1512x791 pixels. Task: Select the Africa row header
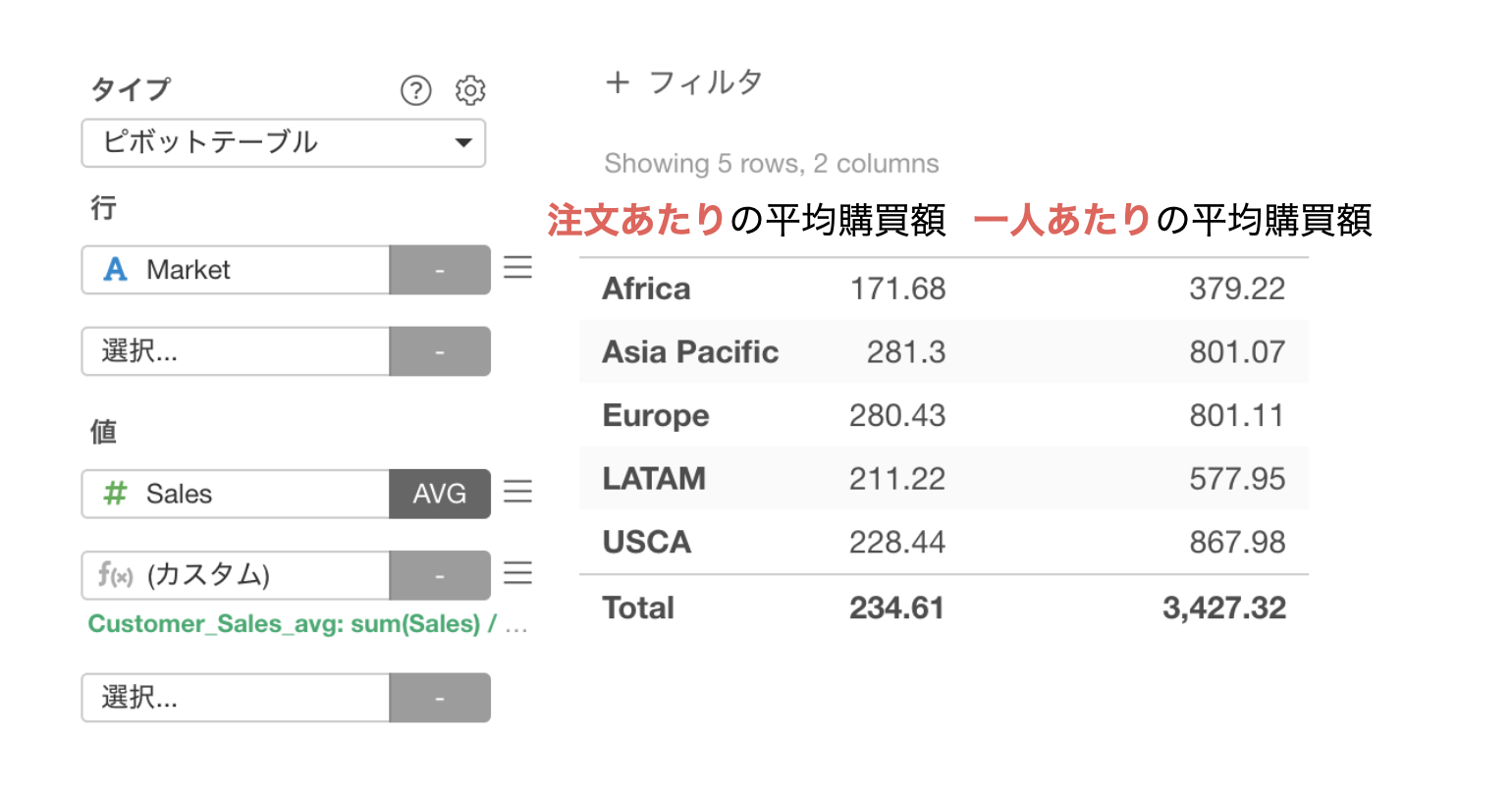pos(646,289)
